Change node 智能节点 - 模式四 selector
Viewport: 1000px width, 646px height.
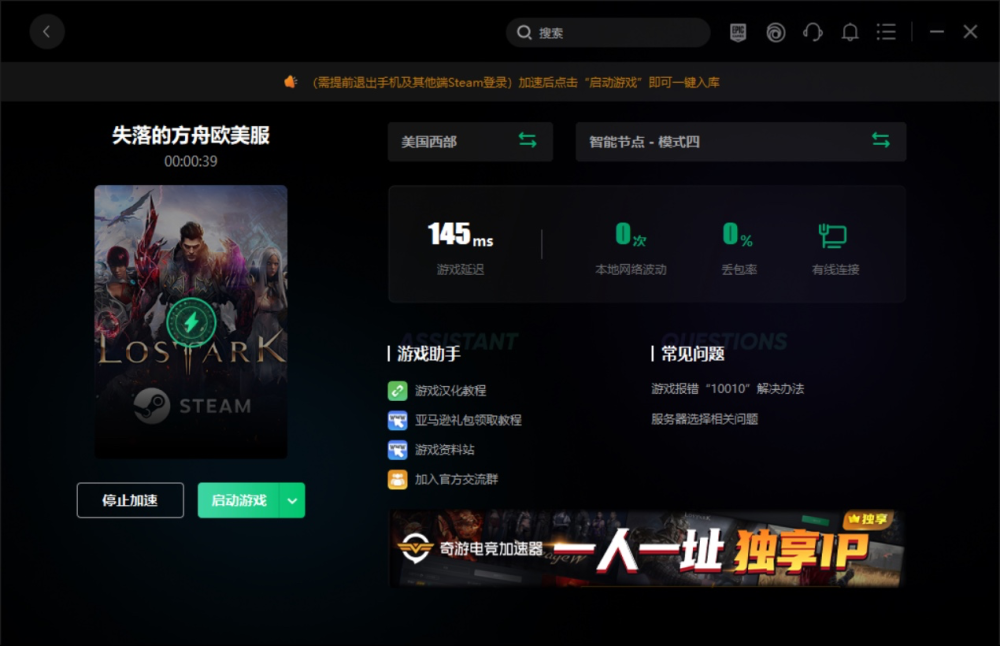pos(740,142)
